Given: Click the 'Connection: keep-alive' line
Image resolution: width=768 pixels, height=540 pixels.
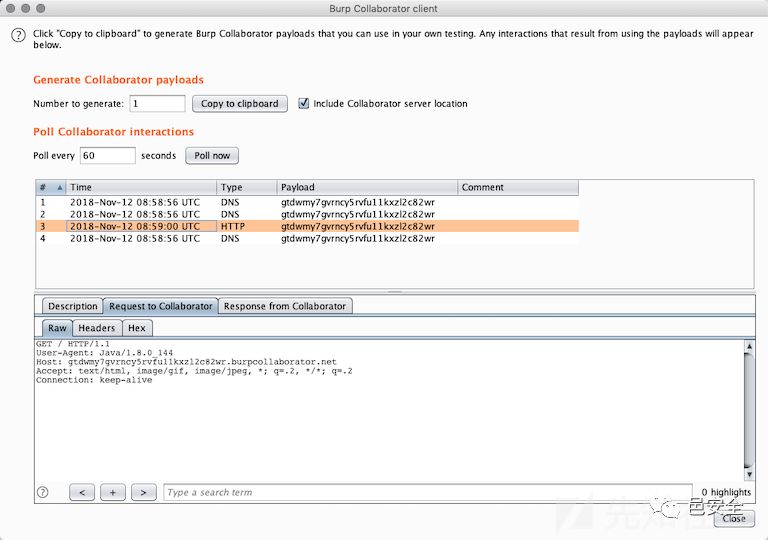Looking at the screenshot, I should pos(94,380).
